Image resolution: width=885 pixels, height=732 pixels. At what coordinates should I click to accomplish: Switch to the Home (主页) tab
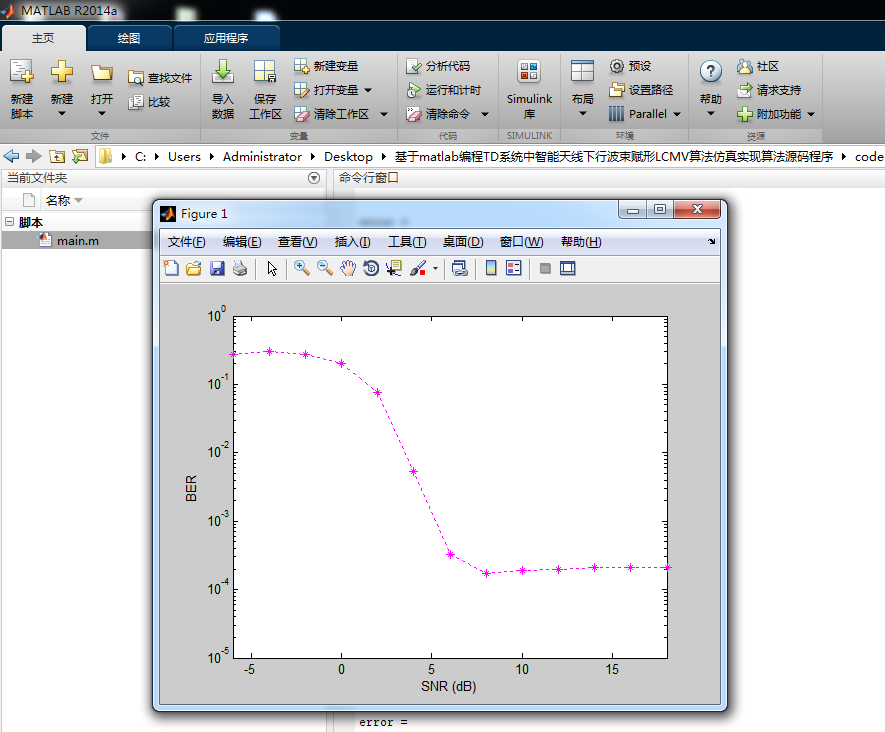43,38
